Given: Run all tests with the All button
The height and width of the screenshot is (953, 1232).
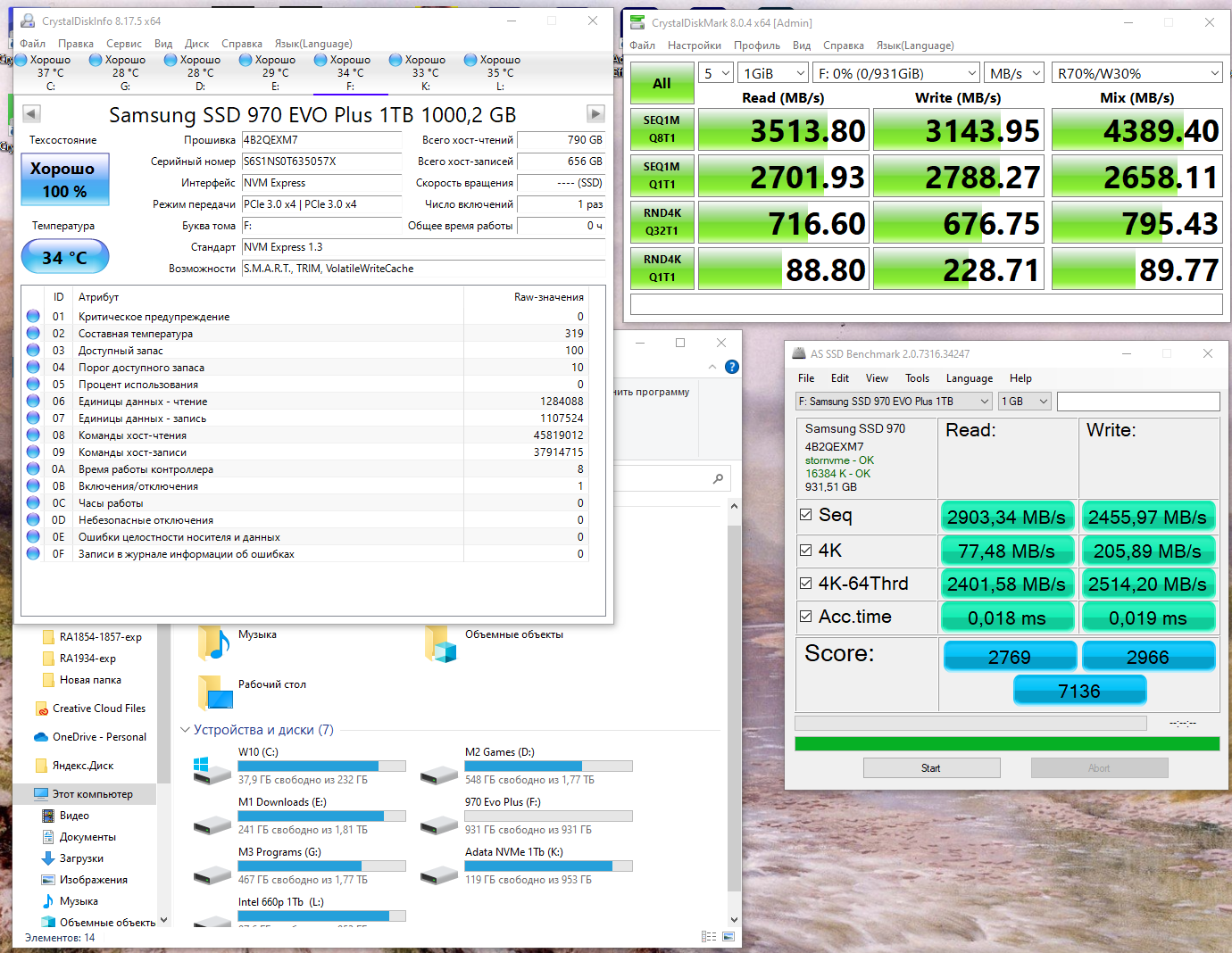Looking at the screenshot, I should click(662, 83).
